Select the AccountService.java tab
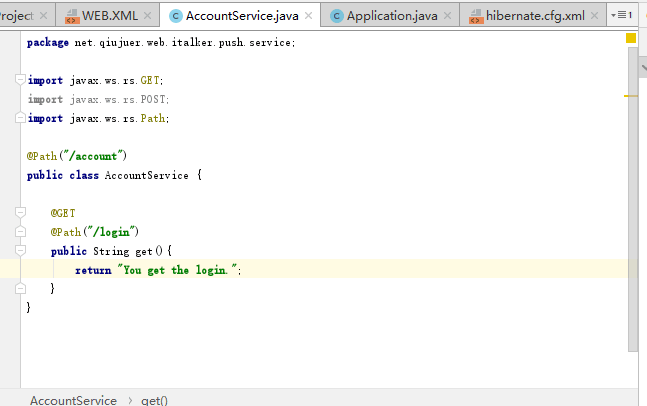Viewport: 647px width, 406px height. click(240, 16)
